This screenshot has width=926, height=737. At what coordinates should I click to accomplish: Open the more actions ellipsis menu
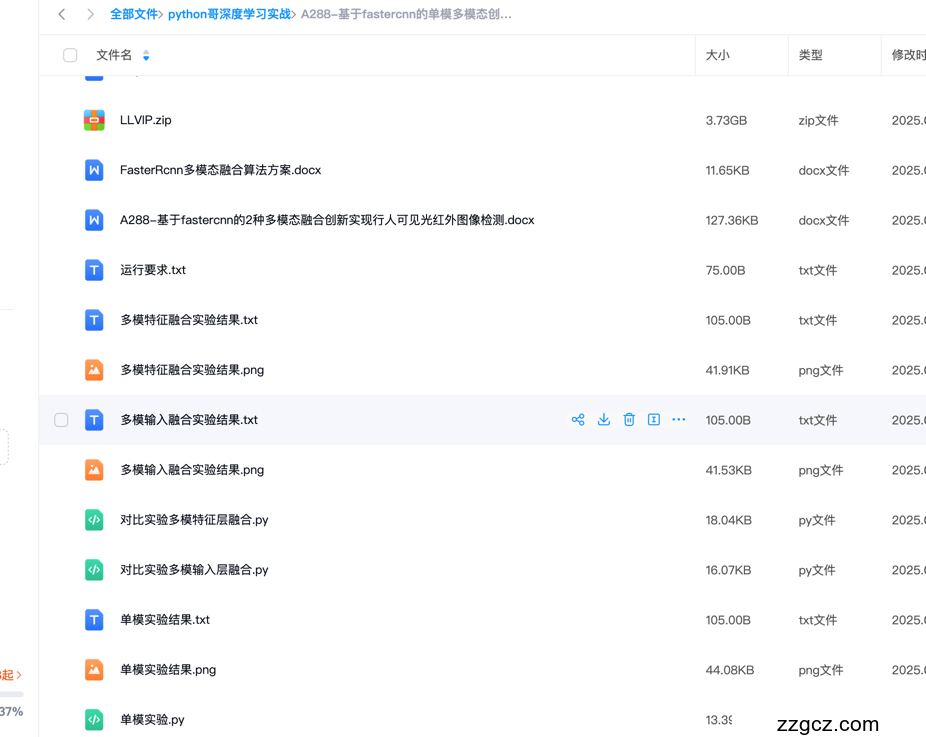coord(679,419)
